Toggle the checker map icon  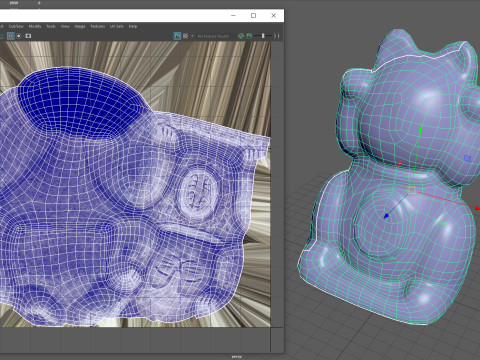tap(186, 36)
